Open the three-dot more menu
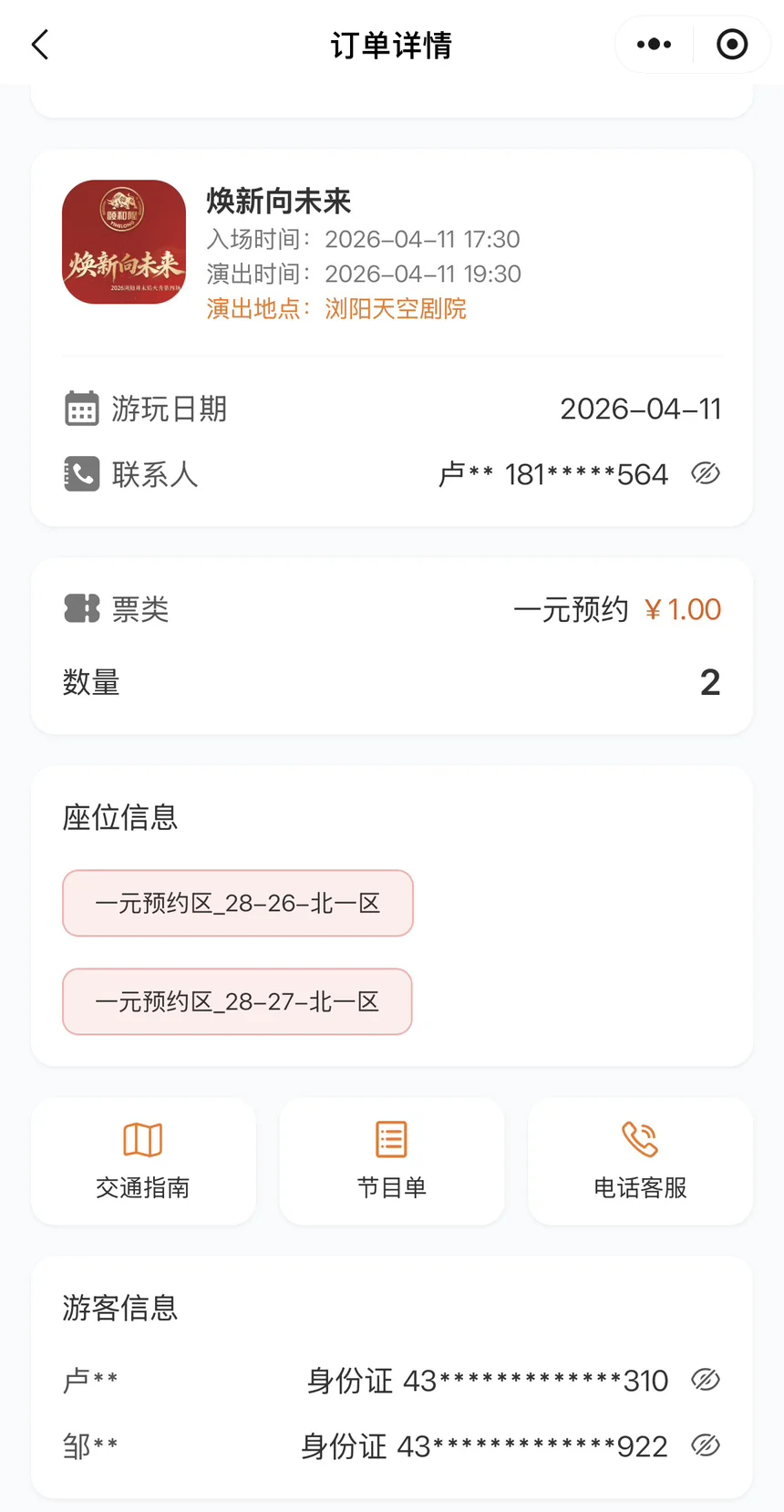The width and height of the screenshot is (784, 1512). coord(654,45)
